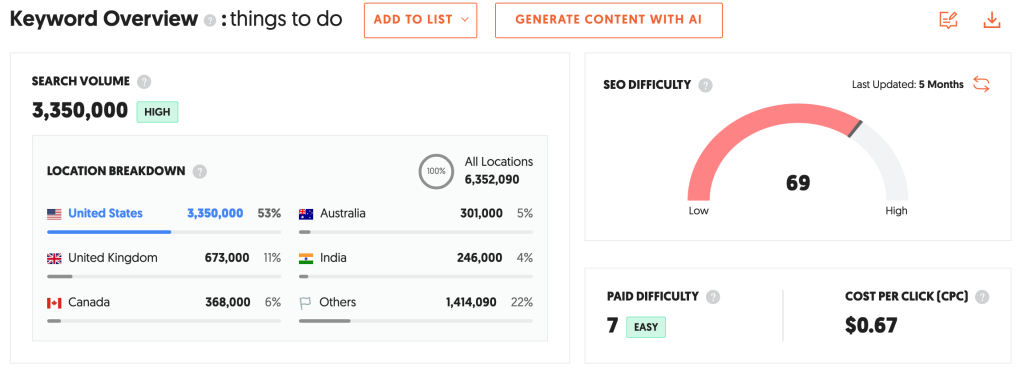Click the download export icon
This screenshot has width=1024, height=369.
click(991, 20)
